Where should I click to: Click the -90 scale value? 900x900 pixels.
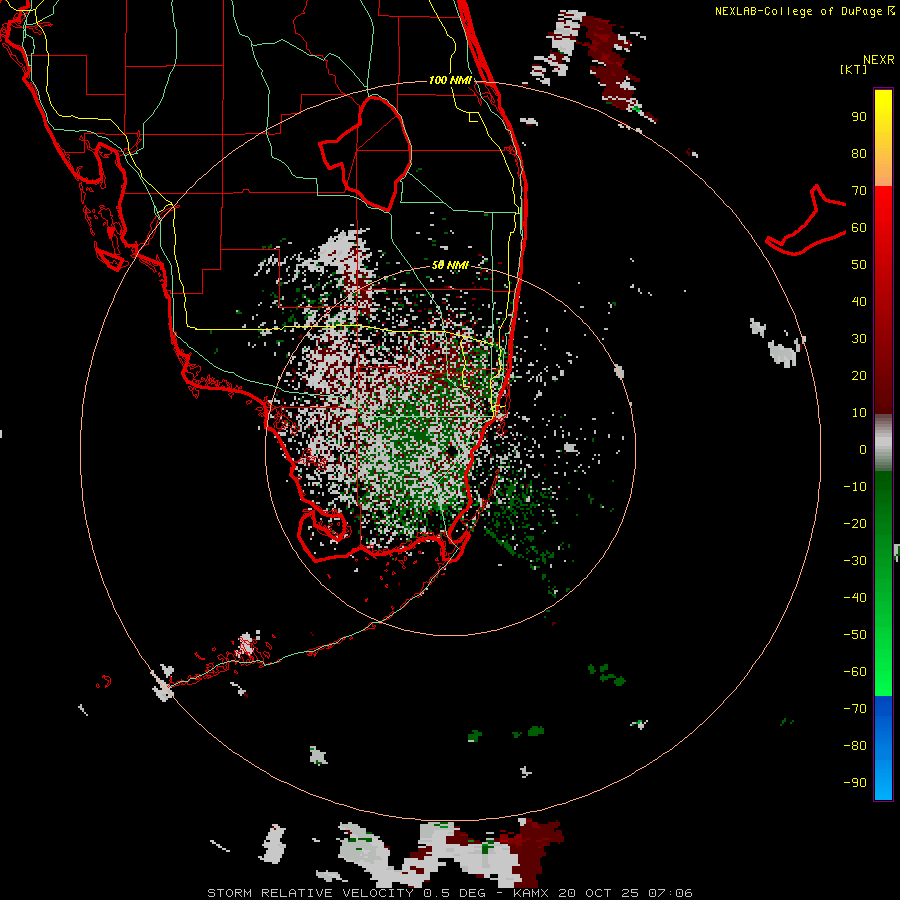click(855, 783)
